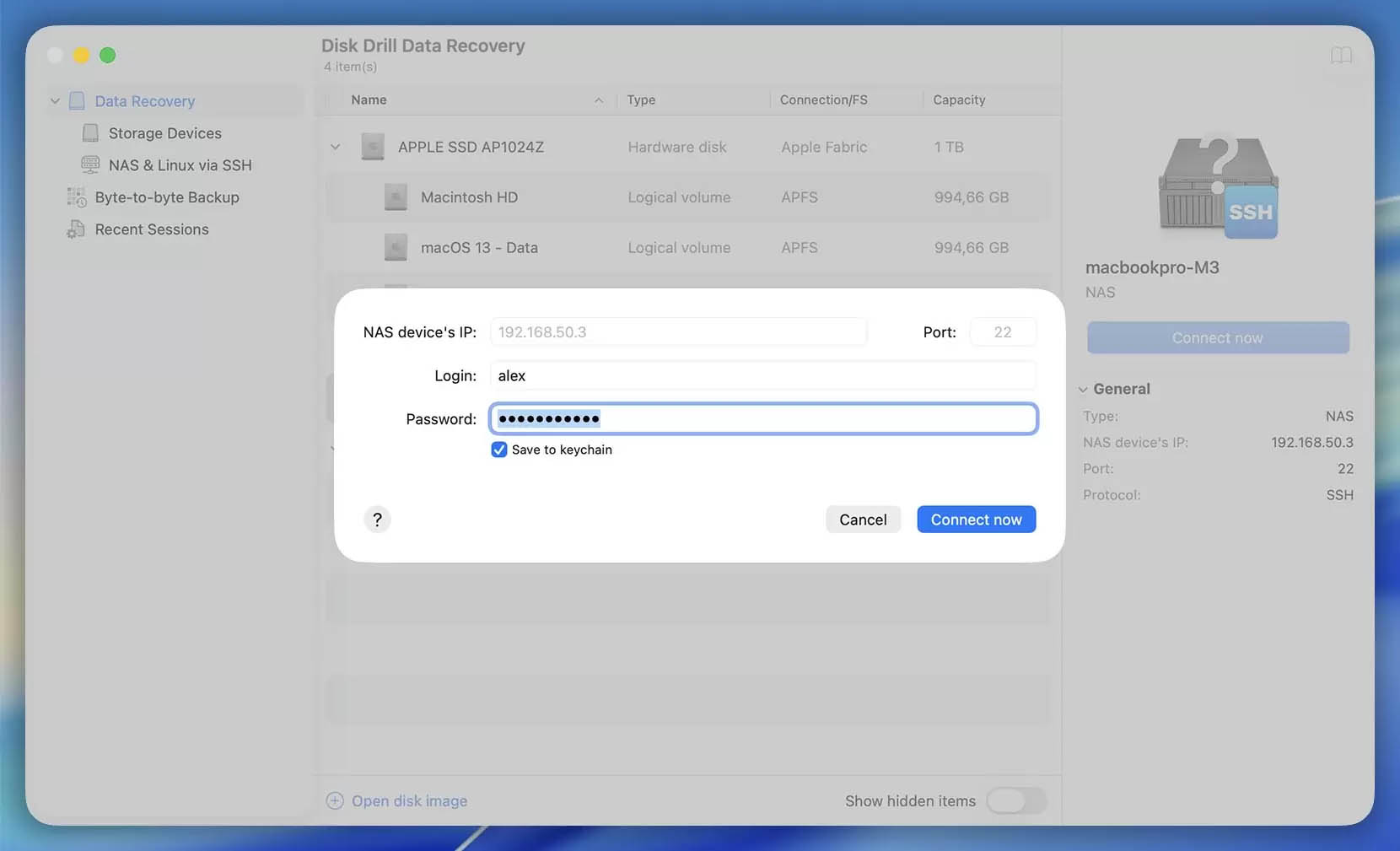
Task: Select NAS & Linux via SSH item
Action: tap(180, 165)
